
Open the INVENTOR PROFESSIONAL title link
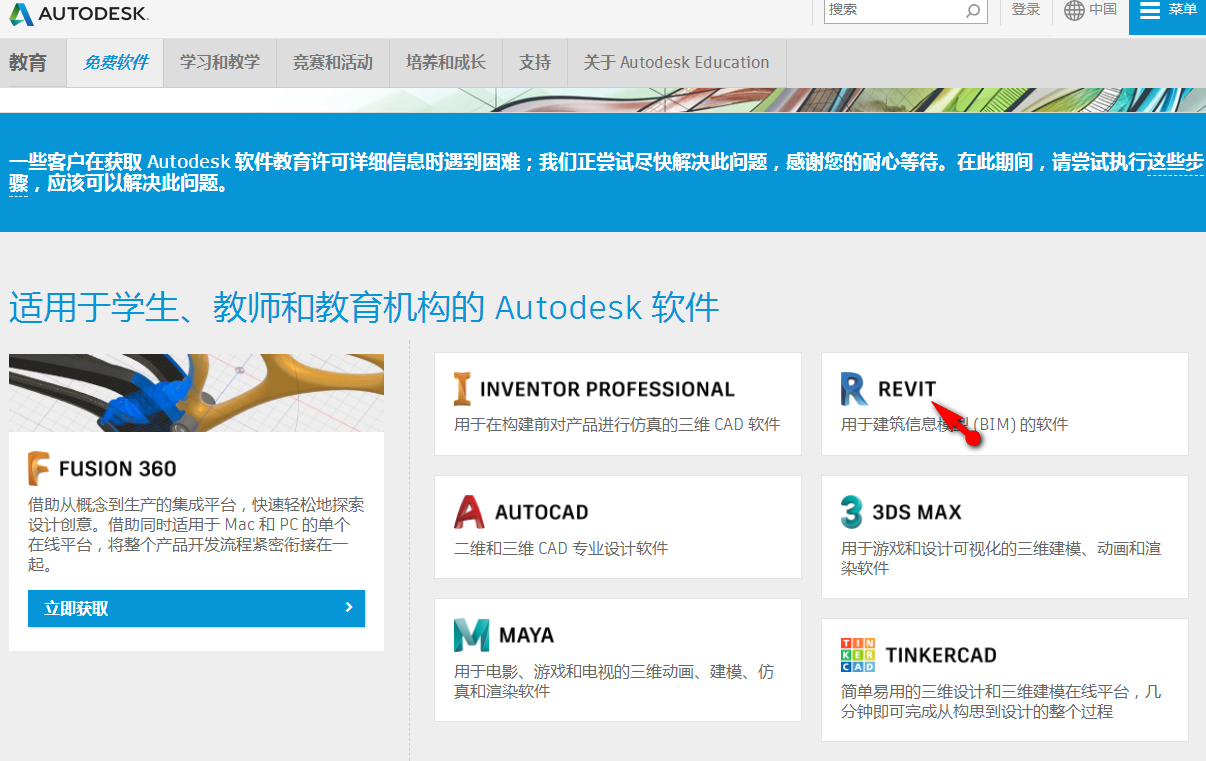click(607, 390)
